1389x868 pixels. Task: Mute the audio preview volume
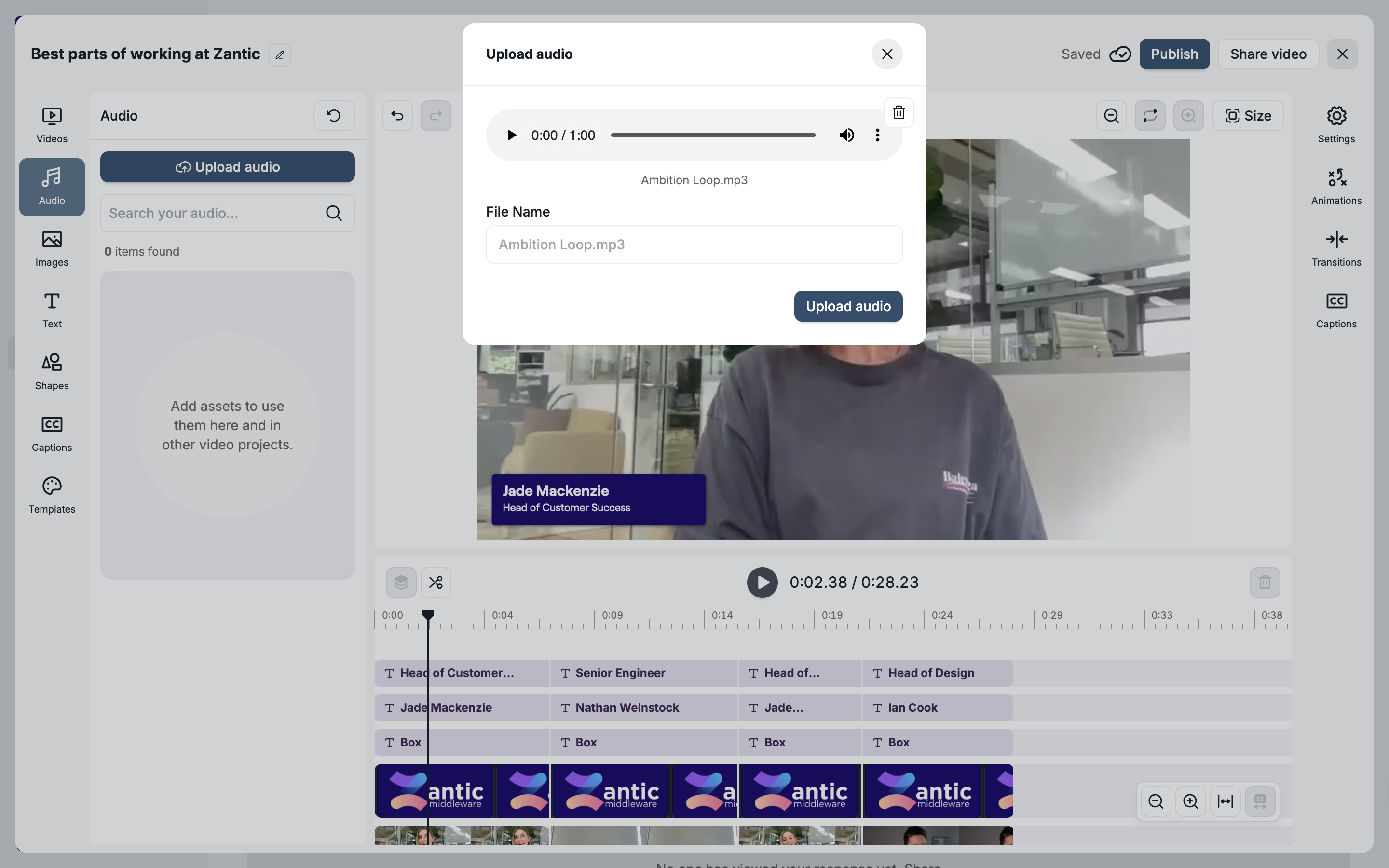tap(846, 136)
